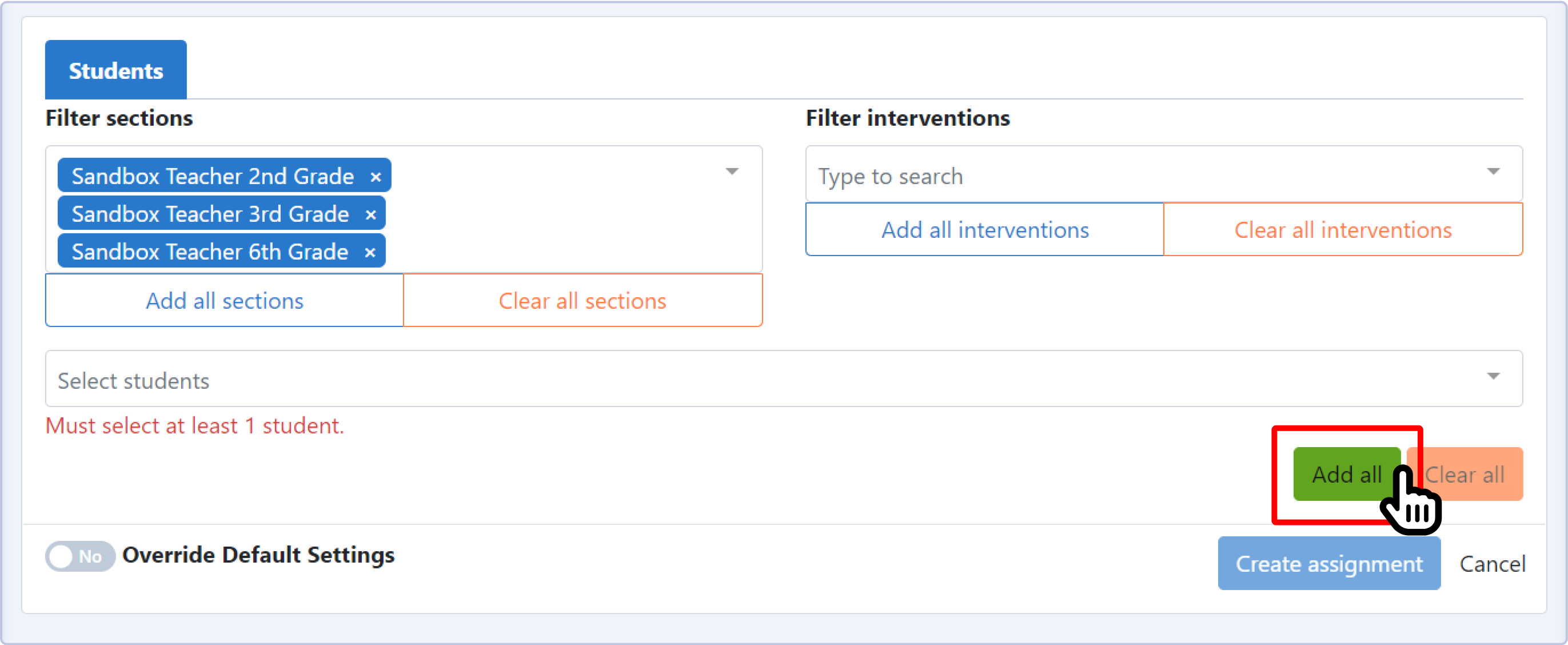The width and height of the screenshot is (1568, 645).
Task: Switch to the Students tab
Action: 115,71
